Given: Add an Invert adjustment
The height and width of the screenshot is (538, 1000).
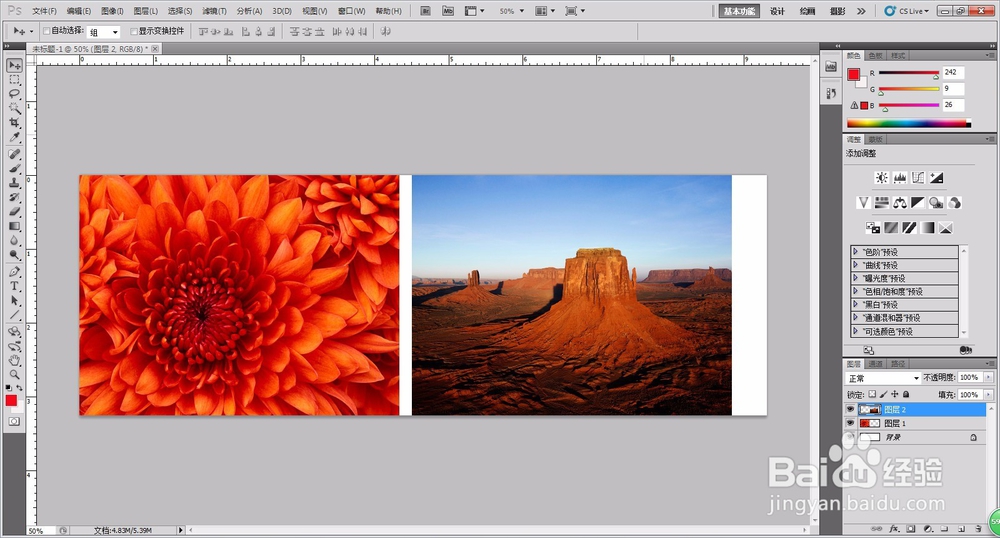Looking at the screenshot, I should point(872,228).
